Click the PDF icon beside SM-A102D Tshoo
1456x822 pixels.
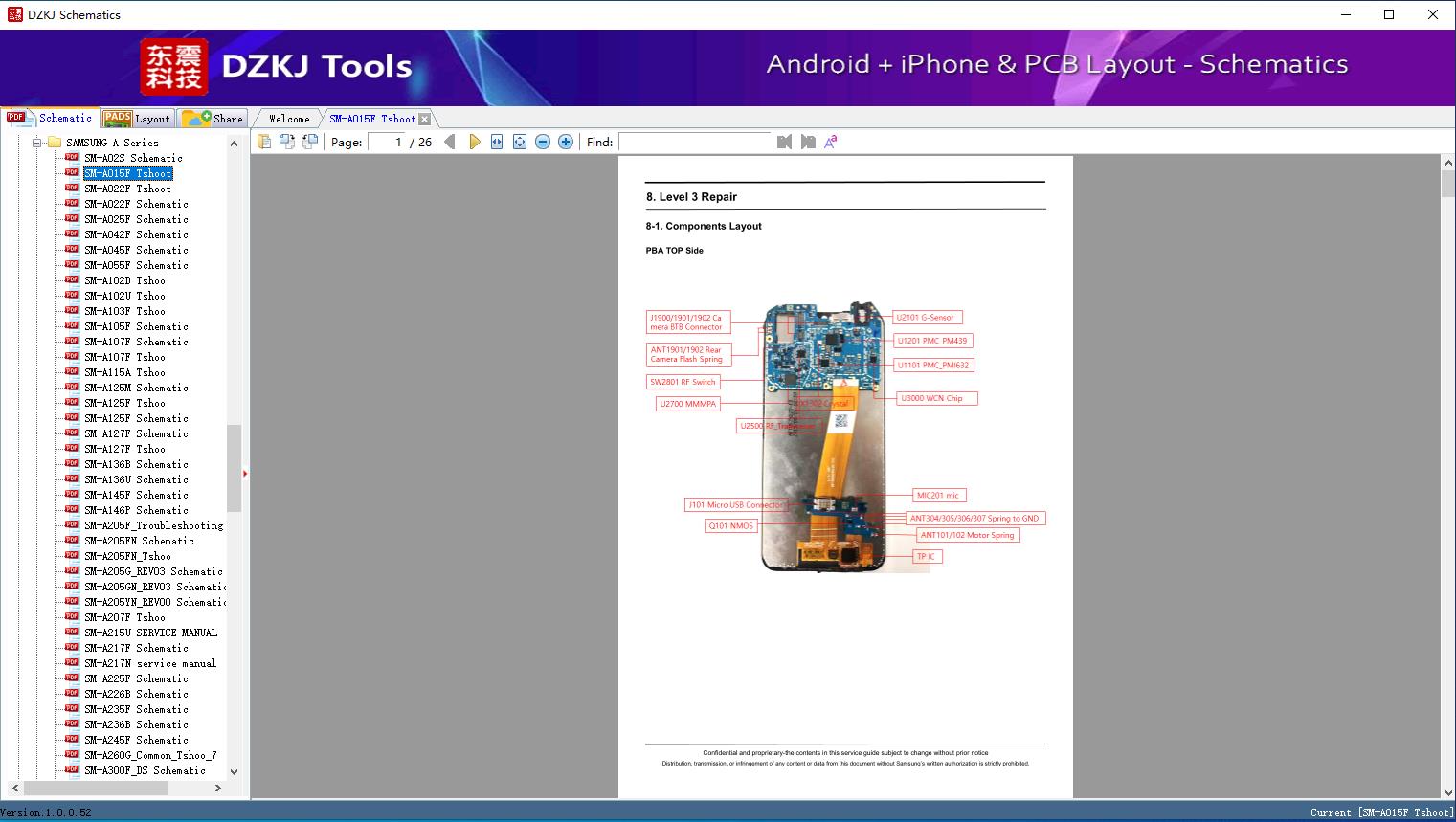click(x=72, y=279)
